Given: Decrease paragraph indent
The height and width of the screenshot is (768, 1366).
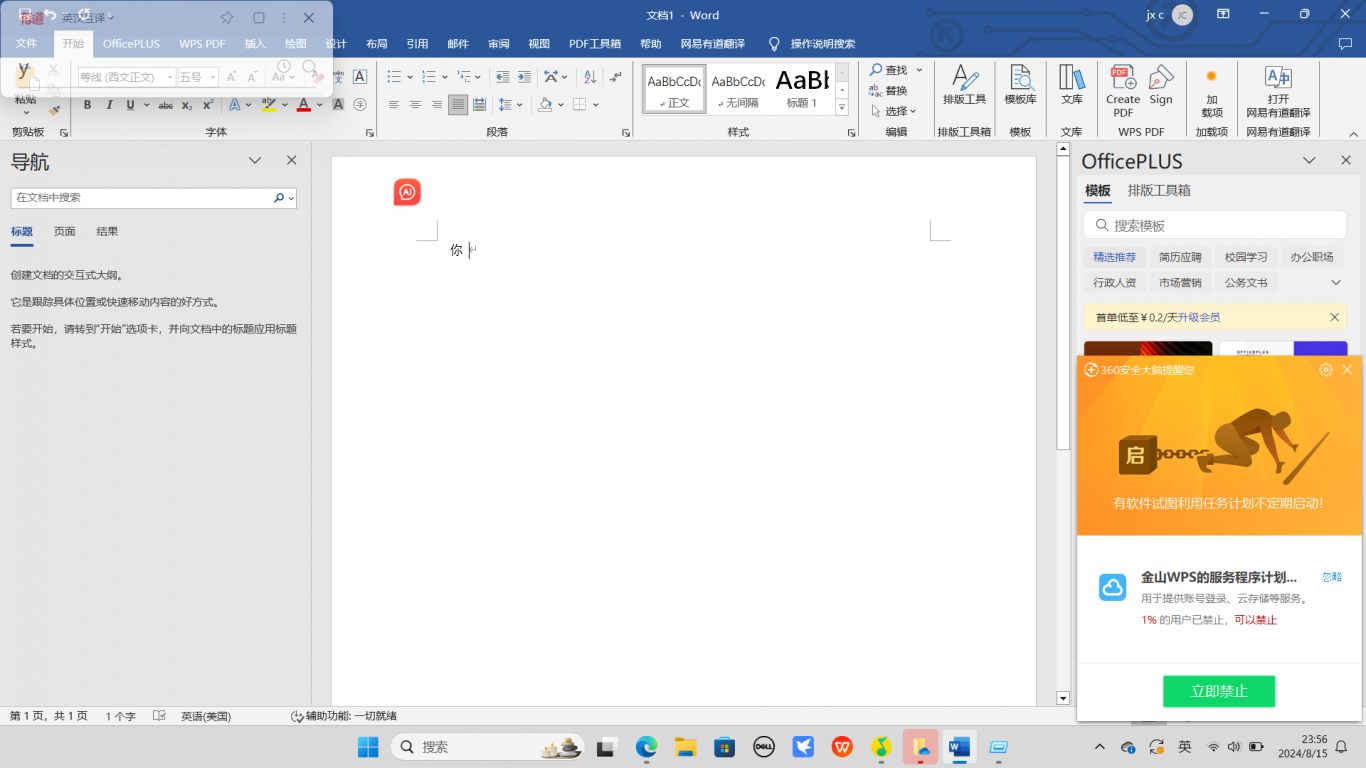Looking at the screenshot, I should click(x=502, y=77).
